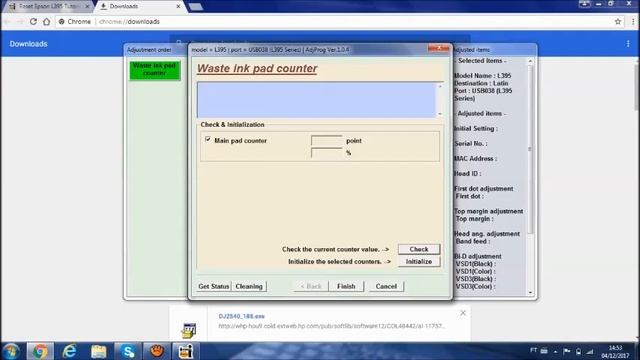Click the Action Center flag icon
640x360 pixels.
click(567, 351)
